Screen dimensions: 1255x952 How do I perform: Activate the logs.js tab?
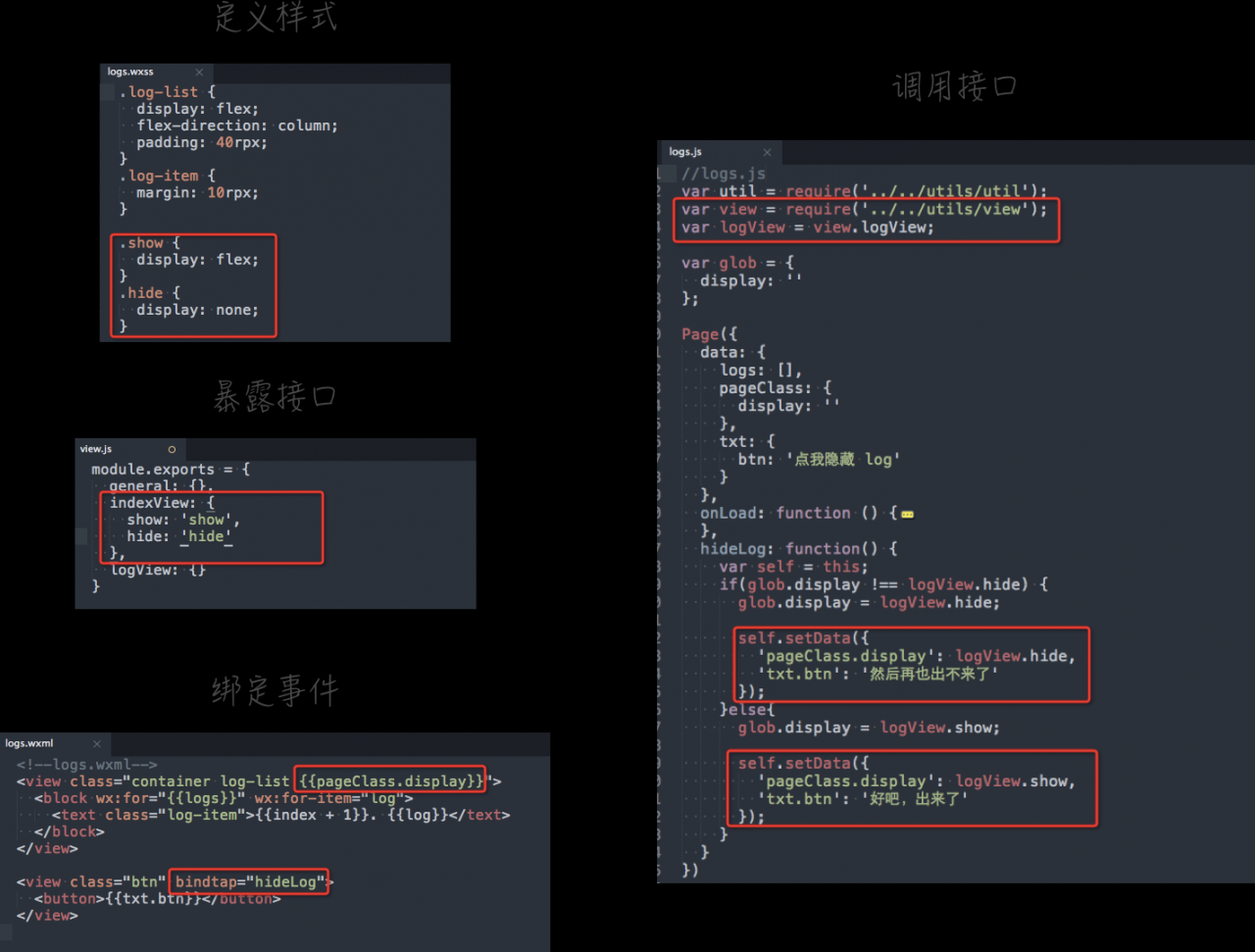685,152
